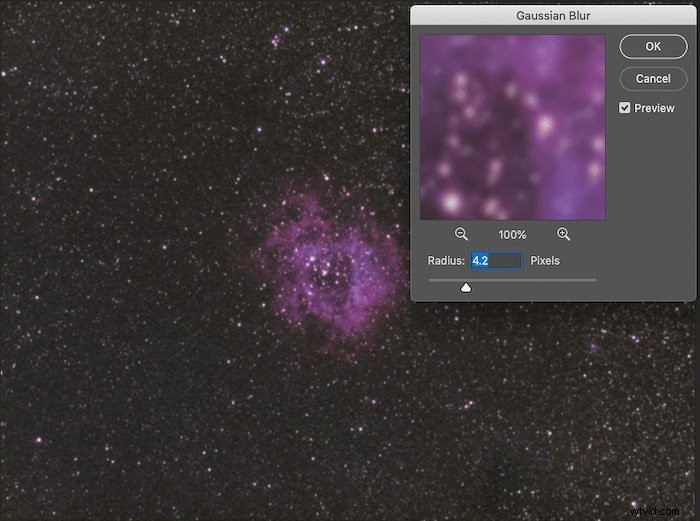Click the Pixels unit label

[545, 261]
